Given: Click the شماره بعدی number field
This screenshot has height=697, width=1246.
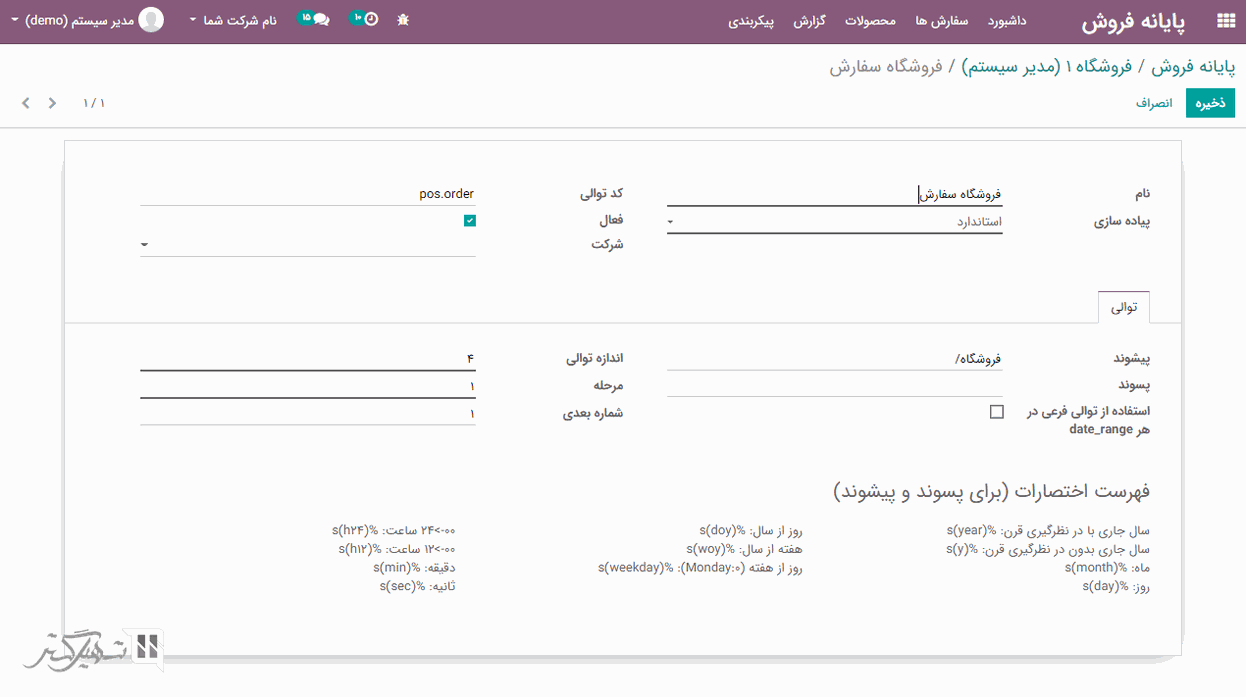Looking at the screenshot, I should [307, 413].
